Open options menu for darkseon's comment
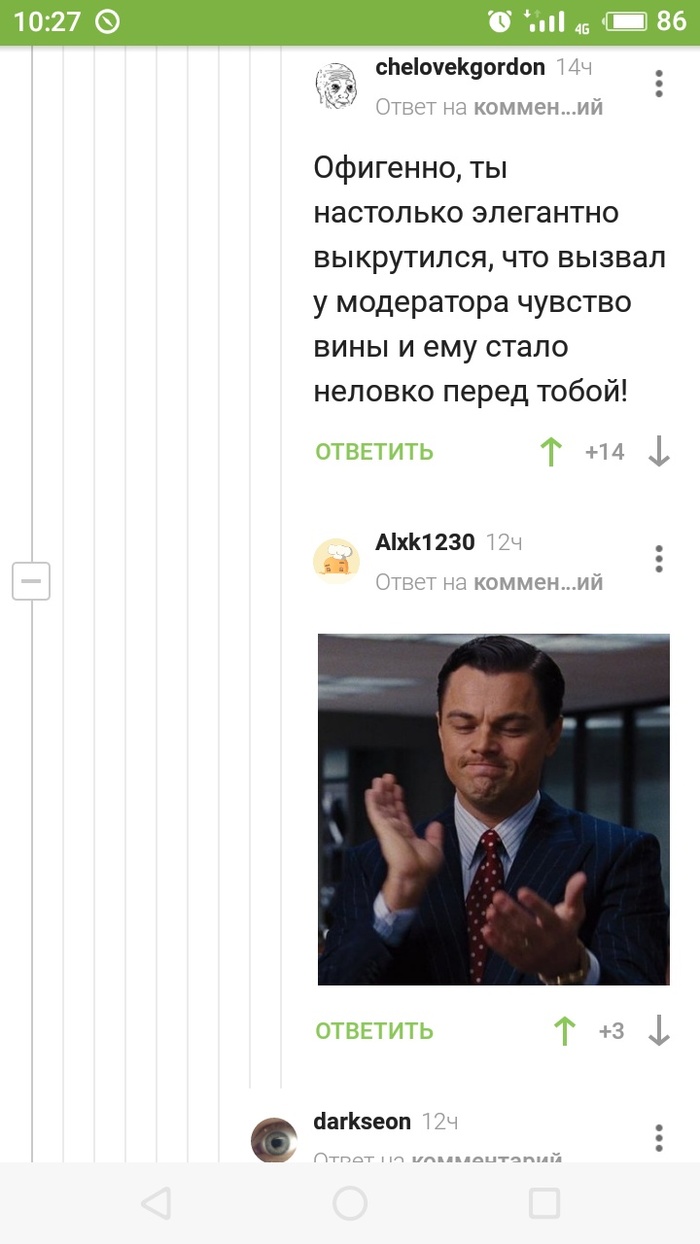700x1244 pixels. (x=659, y=1138)
